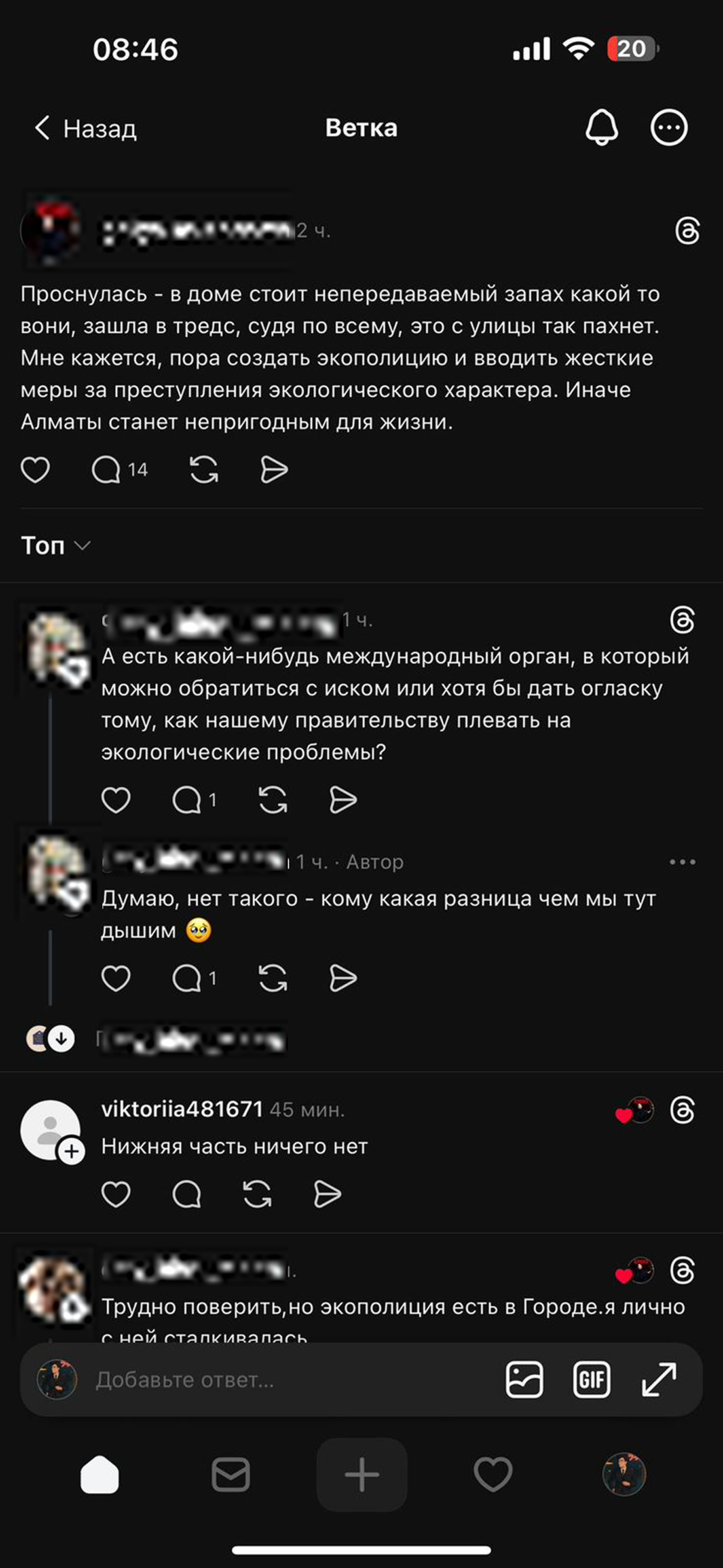Like the comment about международный орган
The width and height of the screenshot is (723, 1568).
tap(116, 800)
